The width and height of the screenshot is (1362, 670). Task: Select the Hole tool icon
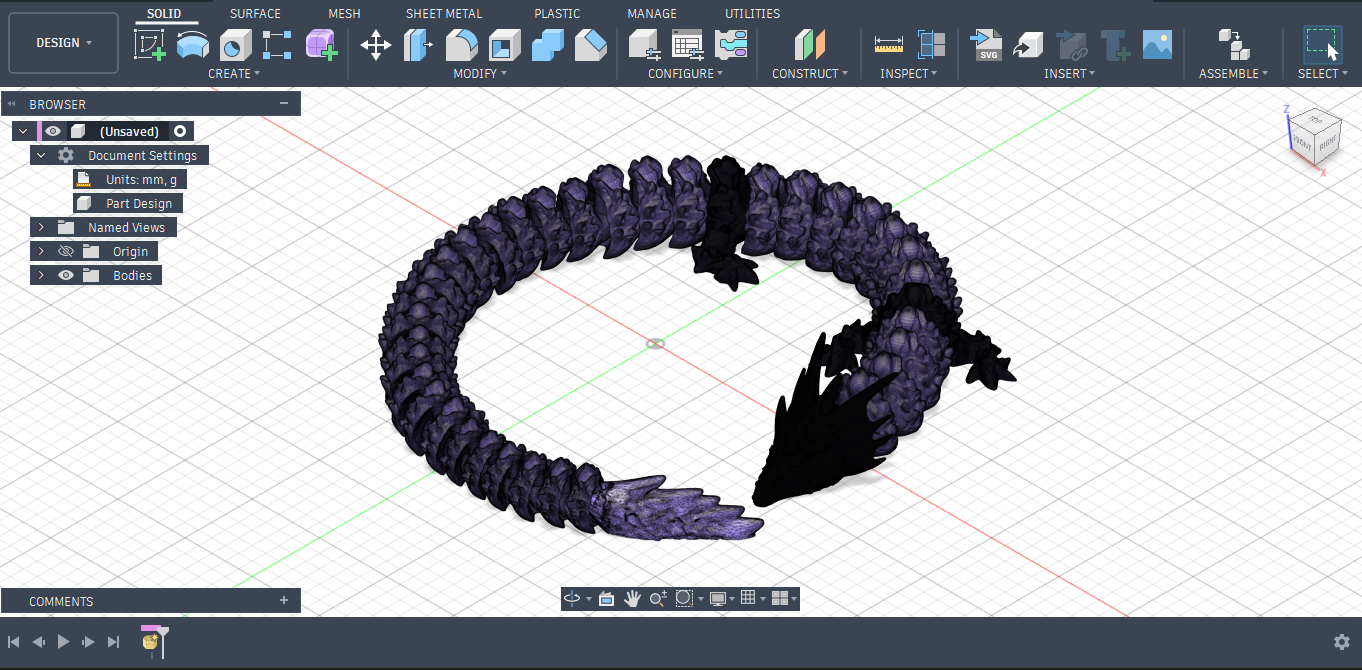pyautogui.click(x=235, y=45)
